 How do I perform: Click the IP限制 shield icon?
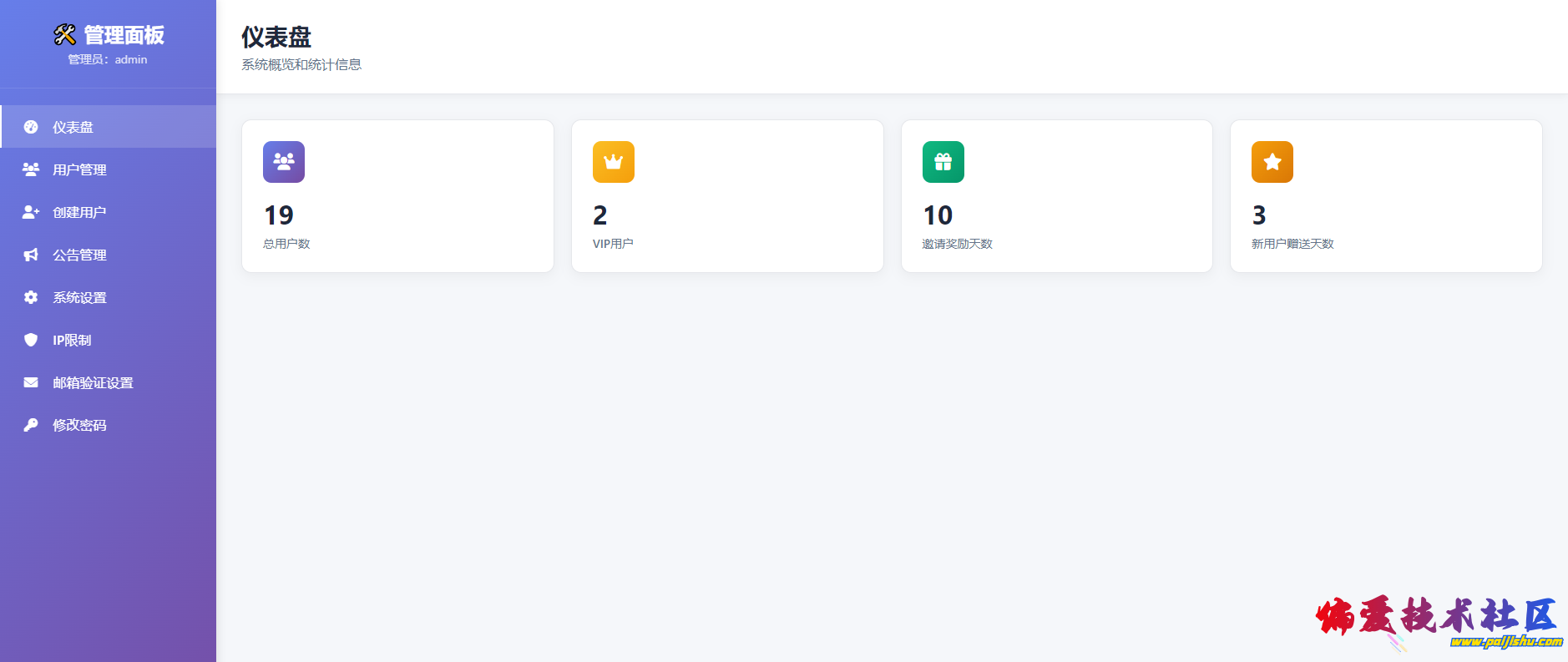point(31,340)
